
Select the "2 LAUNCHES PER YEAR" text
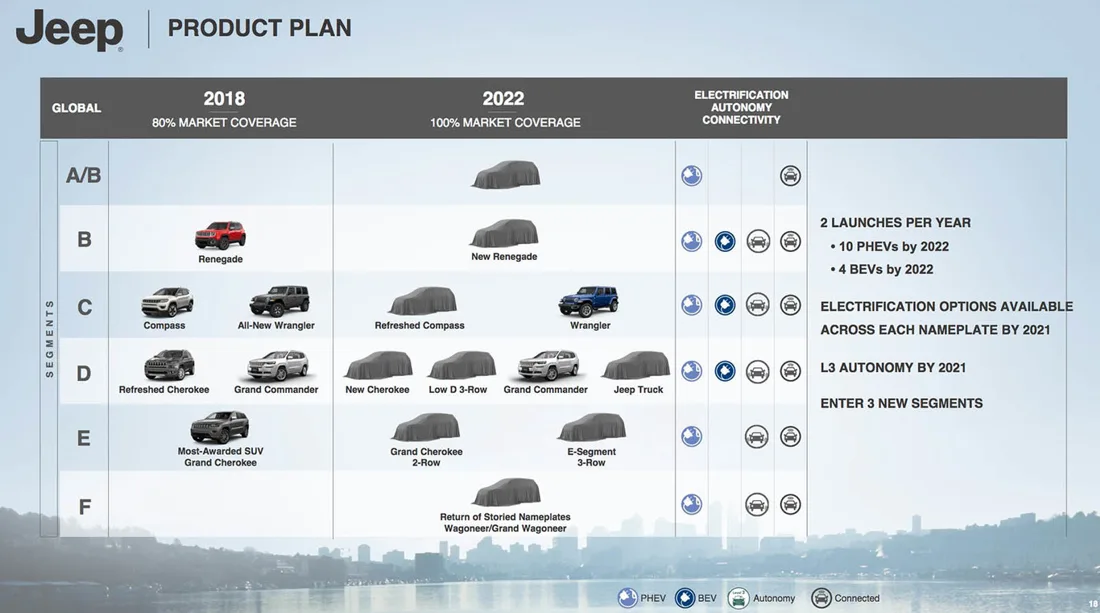coord(896,223)
